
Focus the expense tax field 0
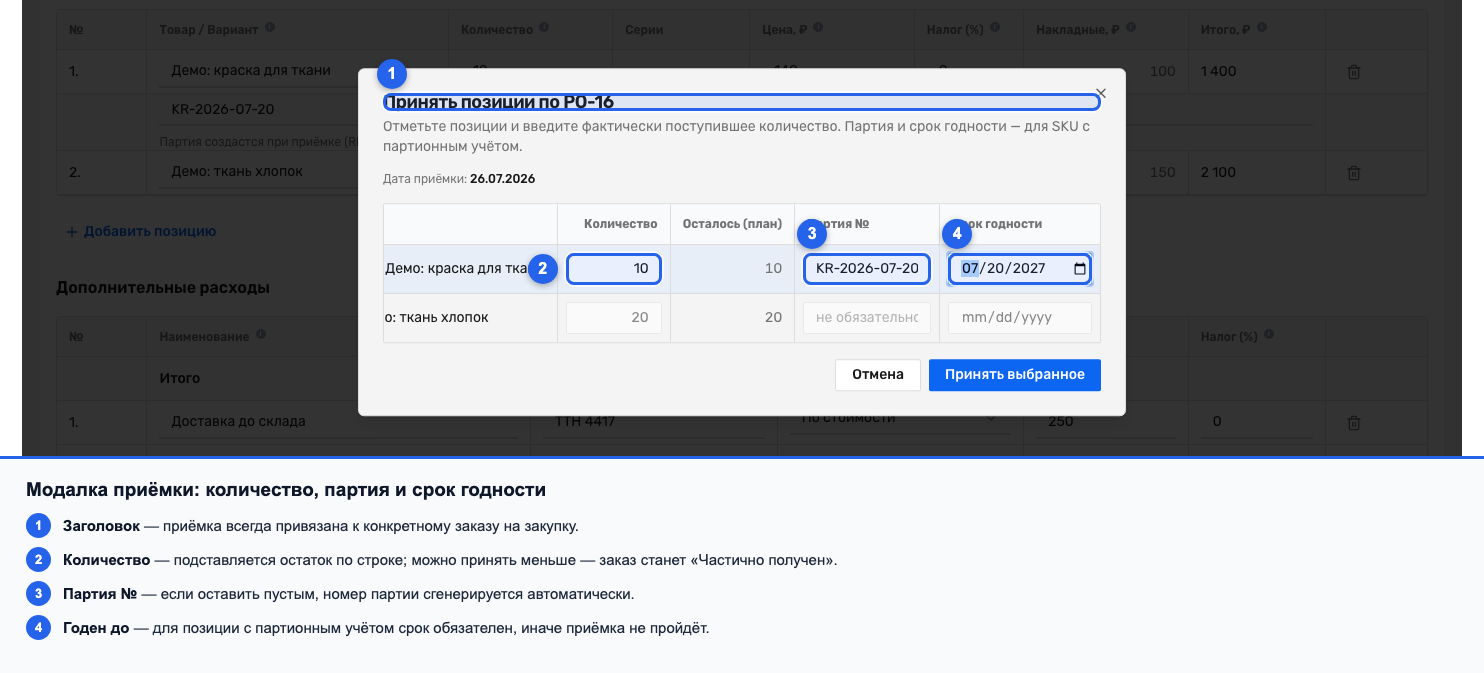(x=1259, y=421)
